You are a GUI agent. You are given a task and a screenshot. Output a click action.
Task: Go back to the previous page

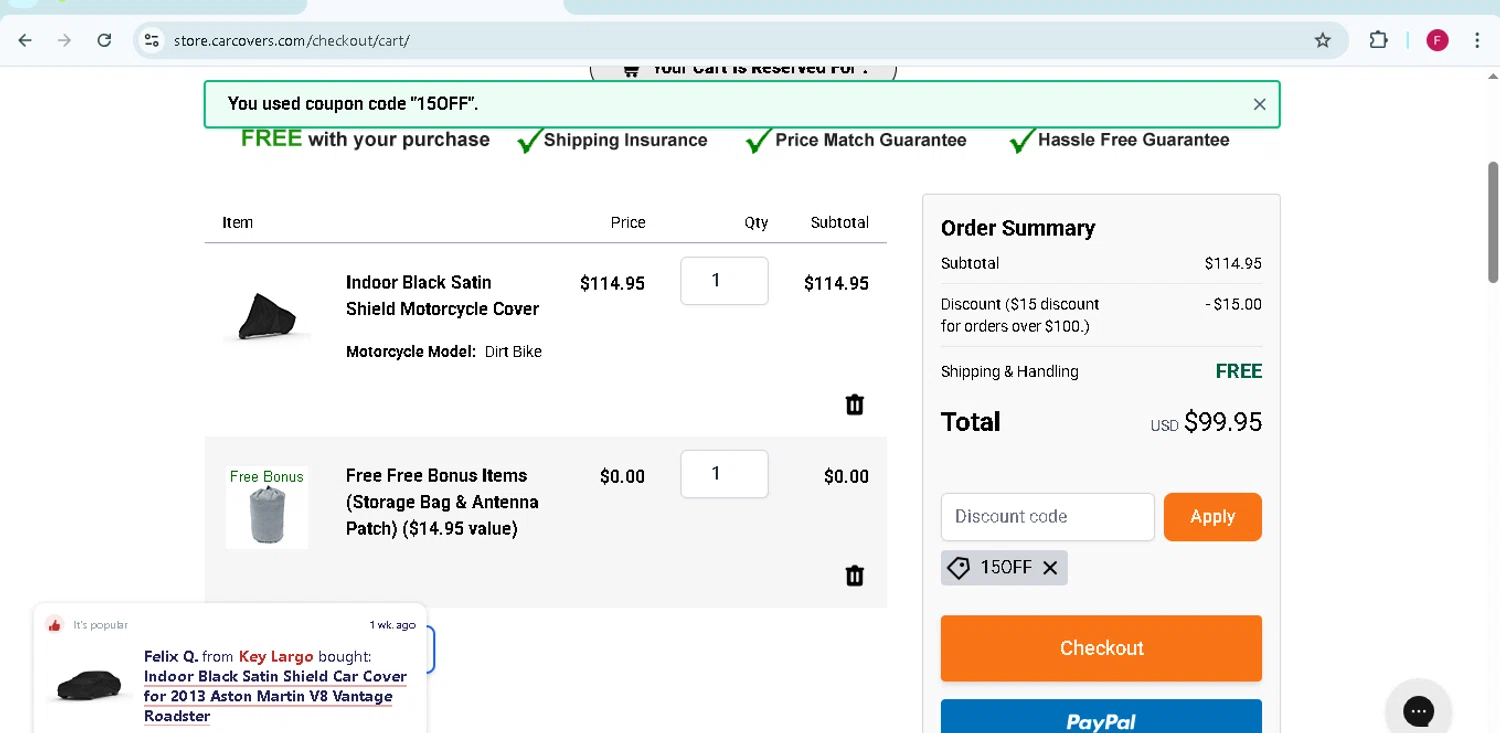click(x=25, y=40)
